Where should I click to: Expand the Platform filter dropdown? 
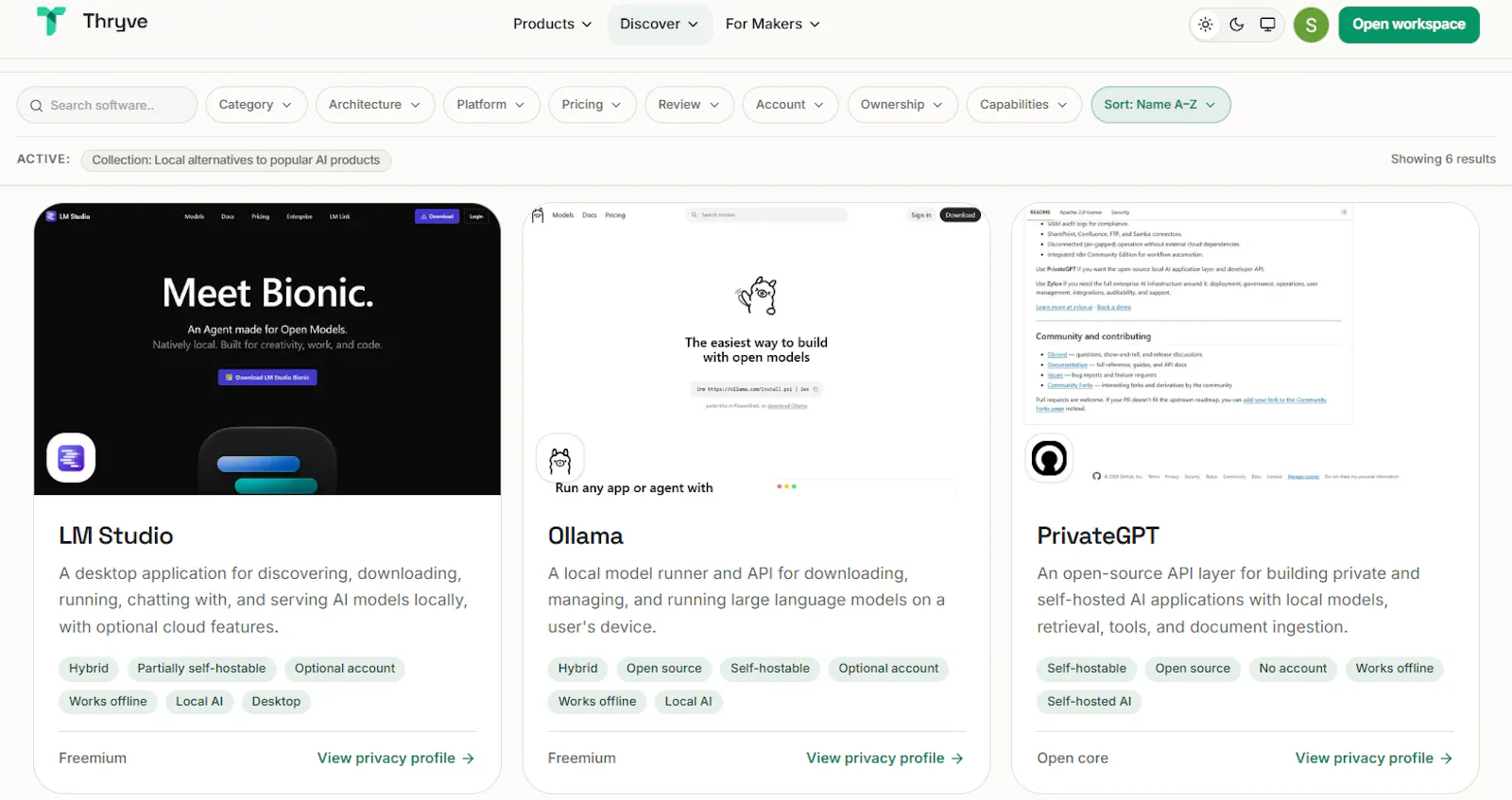tap(491, 105)
